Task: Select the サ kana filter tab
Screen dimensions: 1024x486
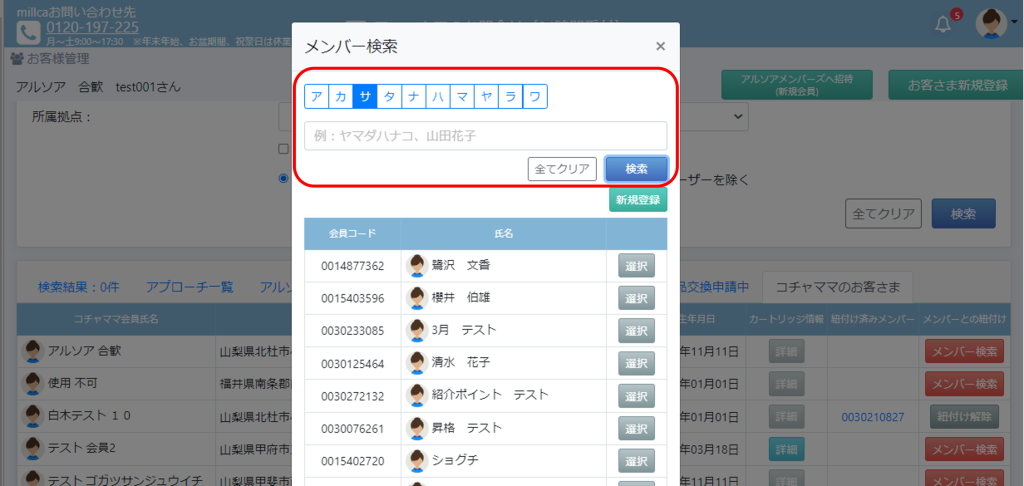Action: click(x=365, y=96)
